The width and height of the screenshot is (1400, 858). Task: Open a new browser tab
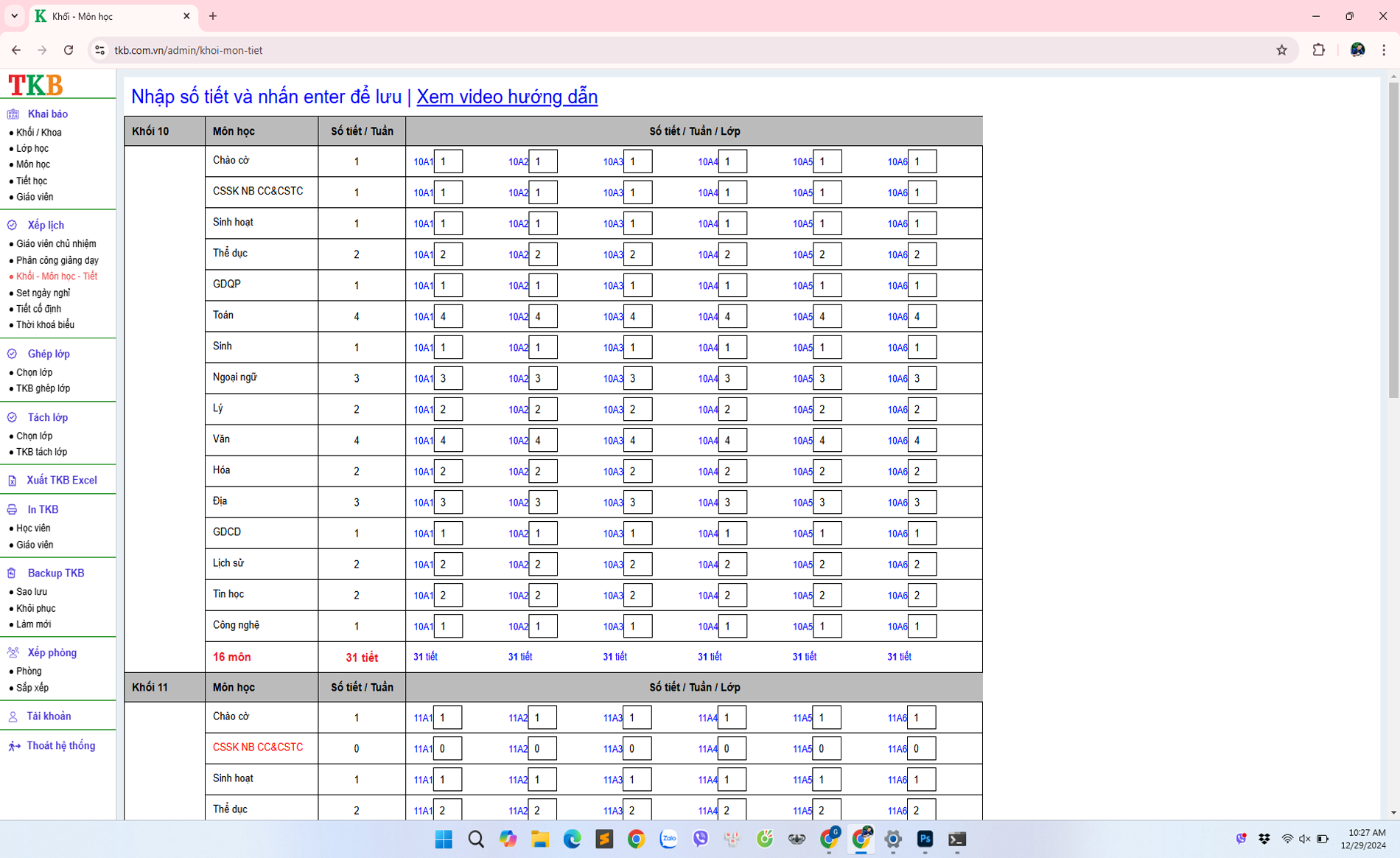pyautogui.click(x=213, y=15)
